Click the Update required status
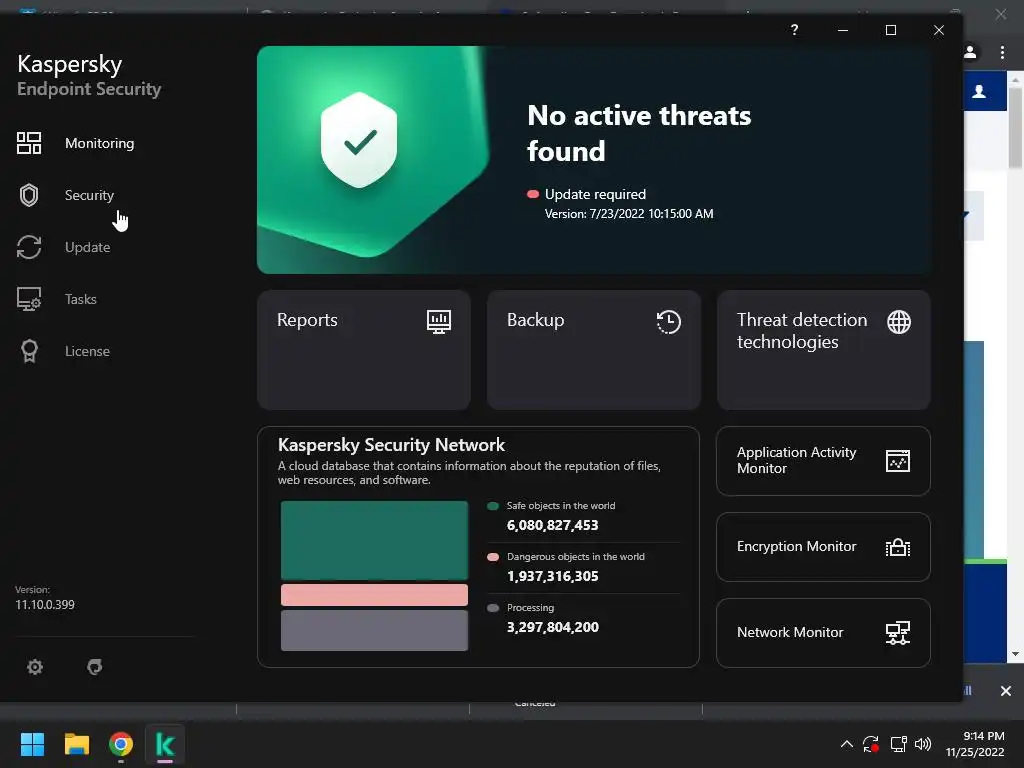The width and height of the screenshot is (1024, 768). click(x=596, y=194)
